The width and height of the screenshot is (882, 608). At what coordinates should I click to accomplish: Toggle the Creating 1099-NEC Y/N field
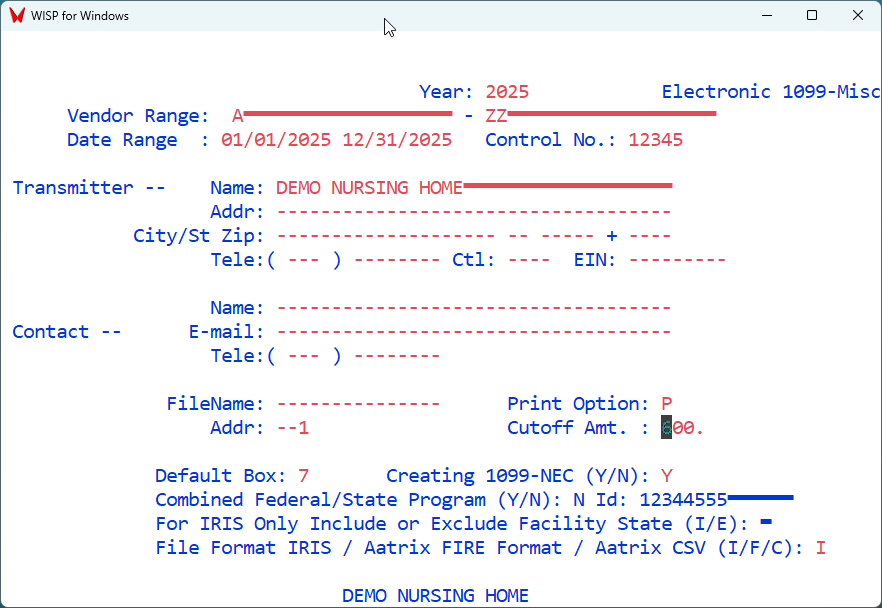[x=667, y=476]
